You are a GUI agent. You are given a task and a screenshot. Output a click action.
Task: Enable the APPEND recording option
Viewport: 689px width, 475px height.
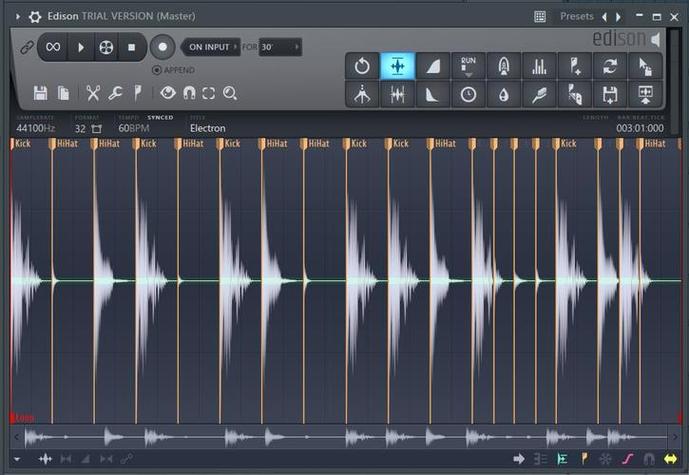coord(174,70)
